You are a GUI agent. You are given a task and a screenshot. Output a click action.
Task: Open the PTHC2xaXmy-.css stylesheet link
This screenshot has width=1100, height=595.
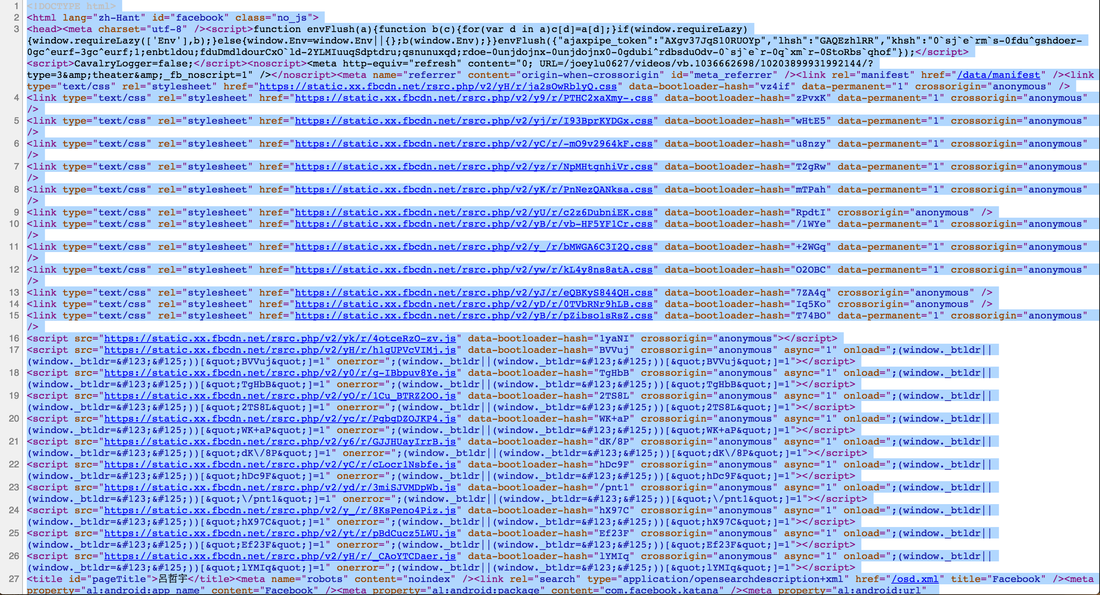tap(474, 98)
